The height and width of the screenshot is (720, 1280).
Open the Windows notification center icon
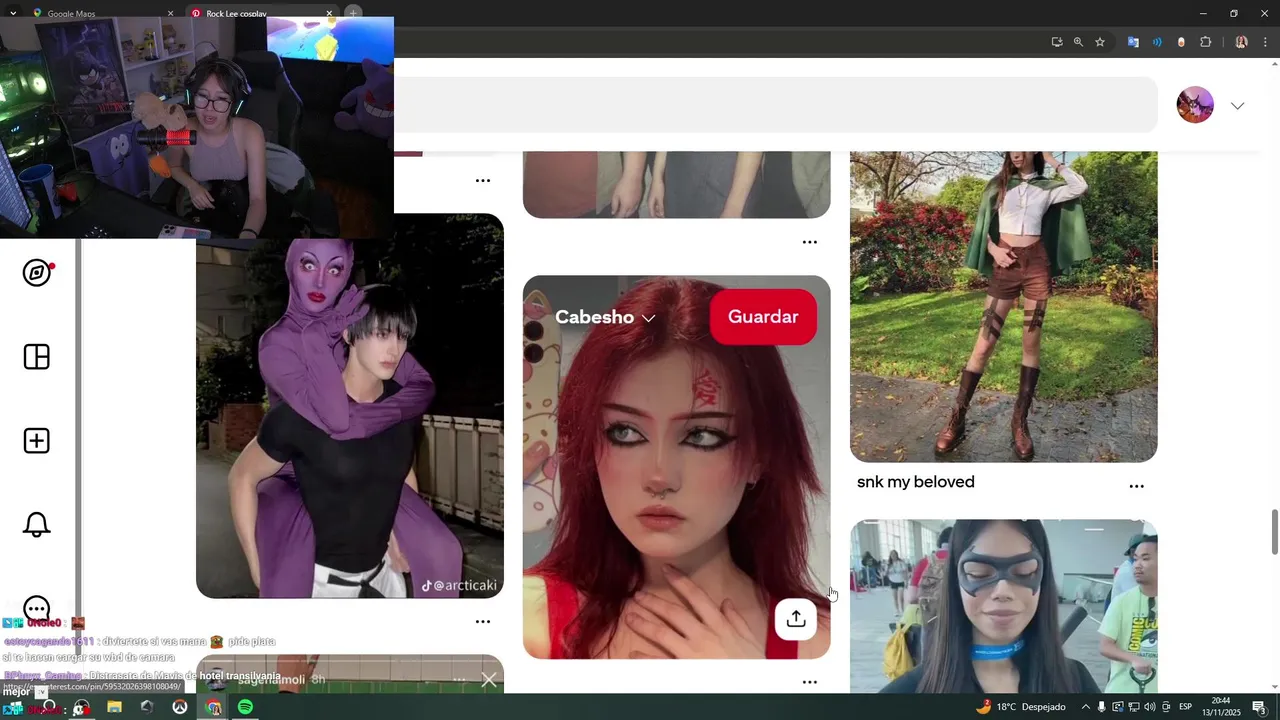[x=1259, y=707]
